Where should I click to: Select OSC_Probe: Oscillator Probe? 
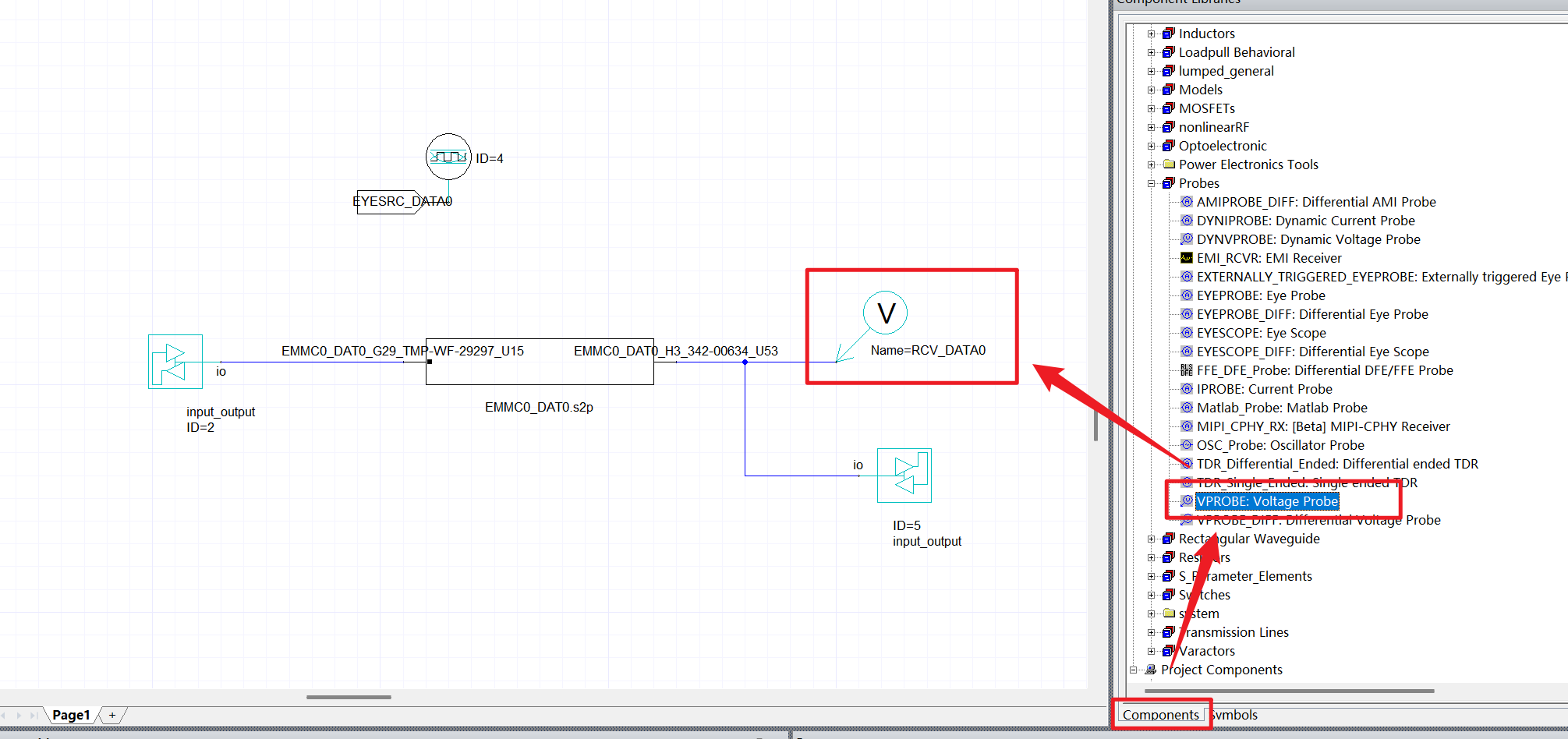coord(1280,445)
